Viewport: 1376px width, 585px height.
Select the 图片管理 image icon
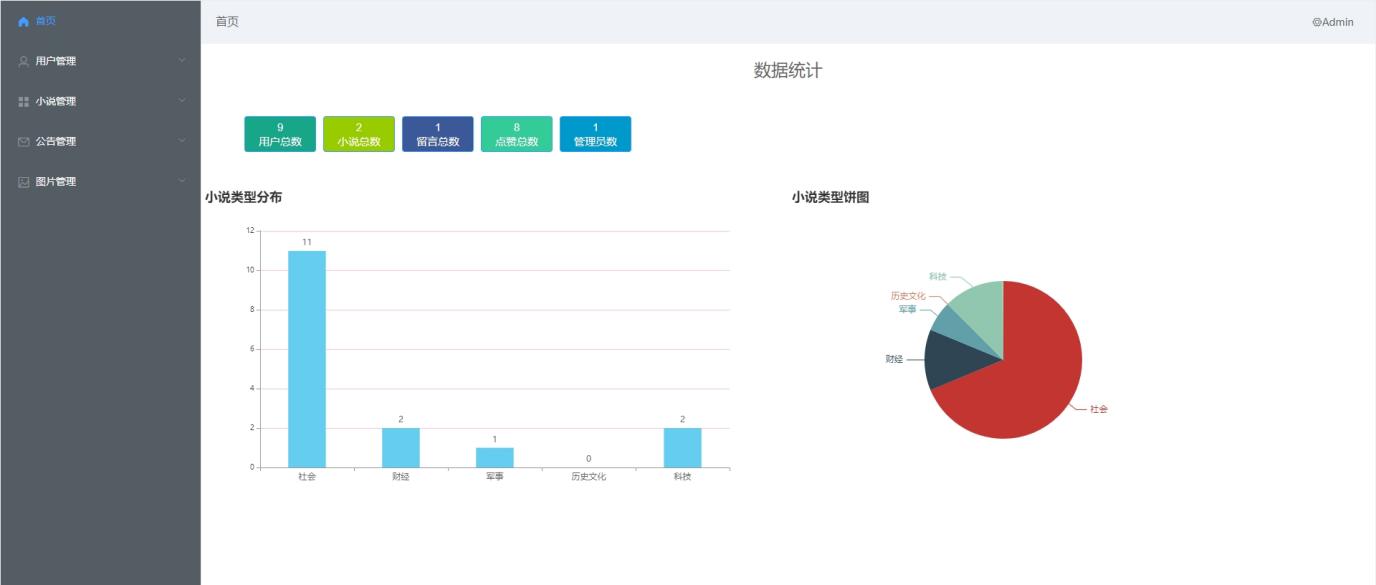tap(23, 181)
